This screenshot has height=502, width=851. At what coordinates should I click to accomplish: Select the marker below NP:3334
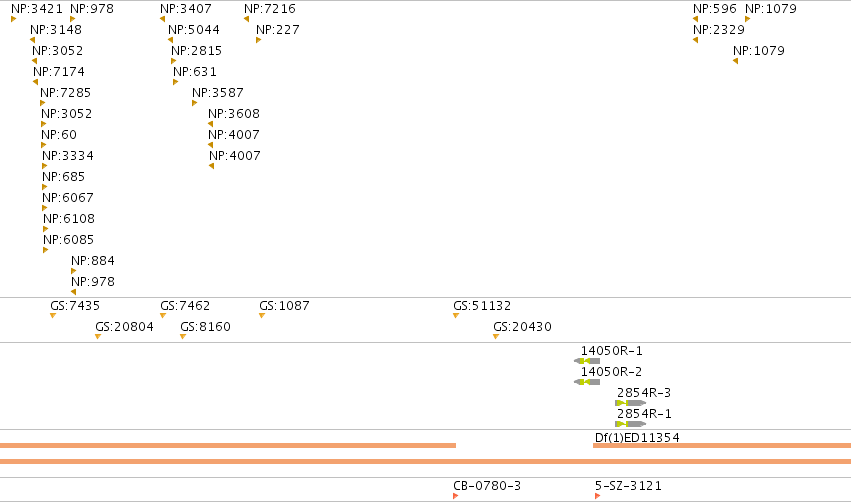[x=45, y=166]
